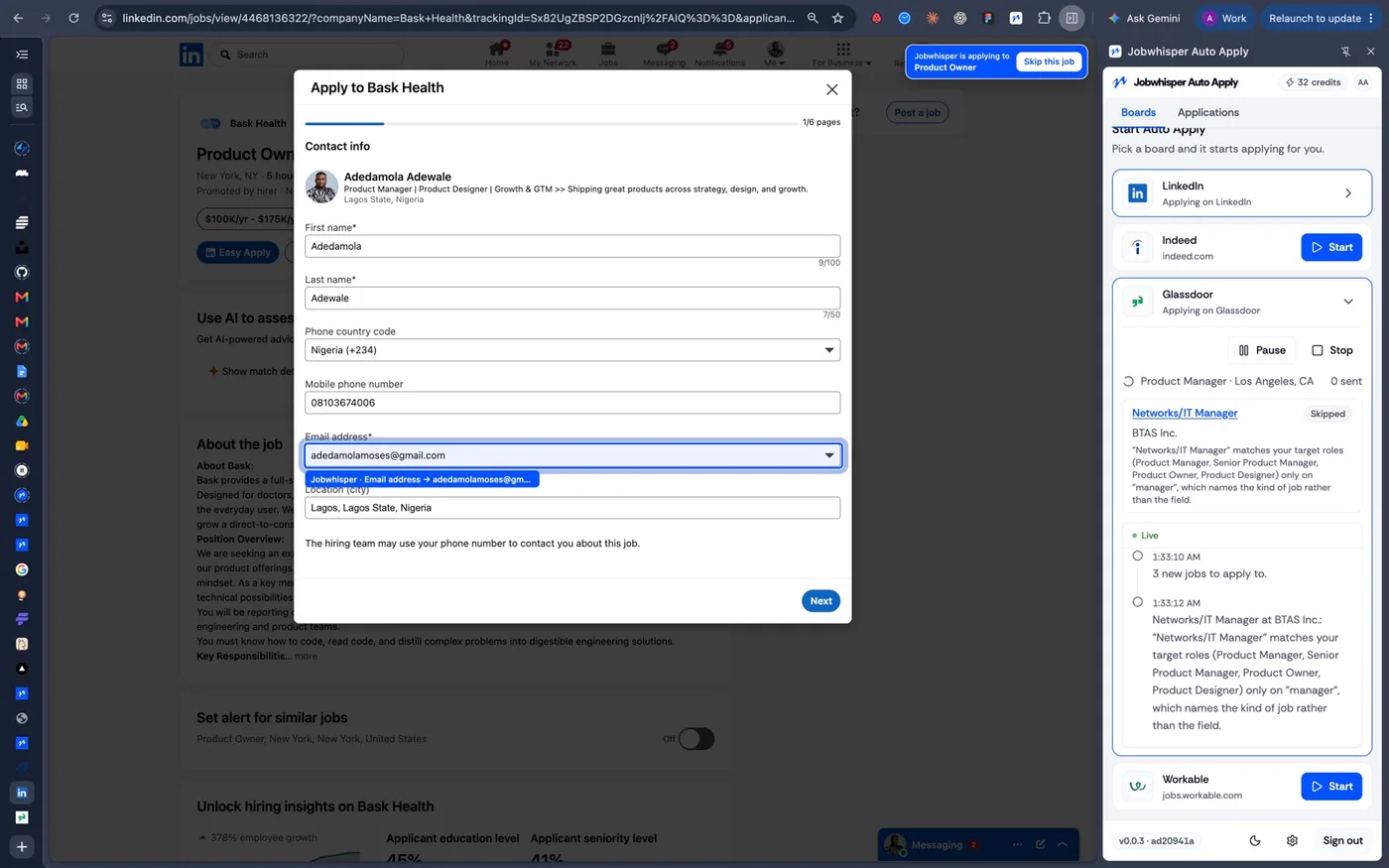Open GitHub tab in the vertical tab strip
The width and height of the screenshot is (1389, 868).
22,272
